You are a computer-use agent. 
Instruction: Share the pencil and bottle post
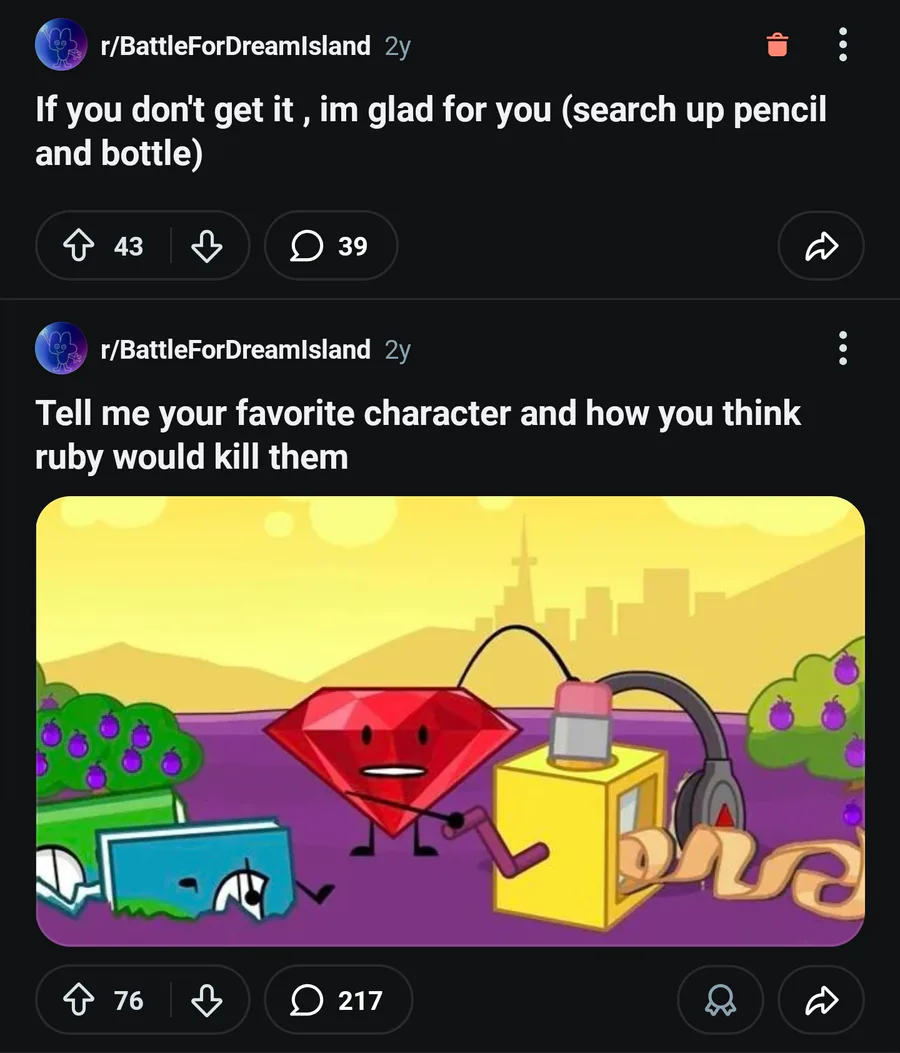coord(820,245)
